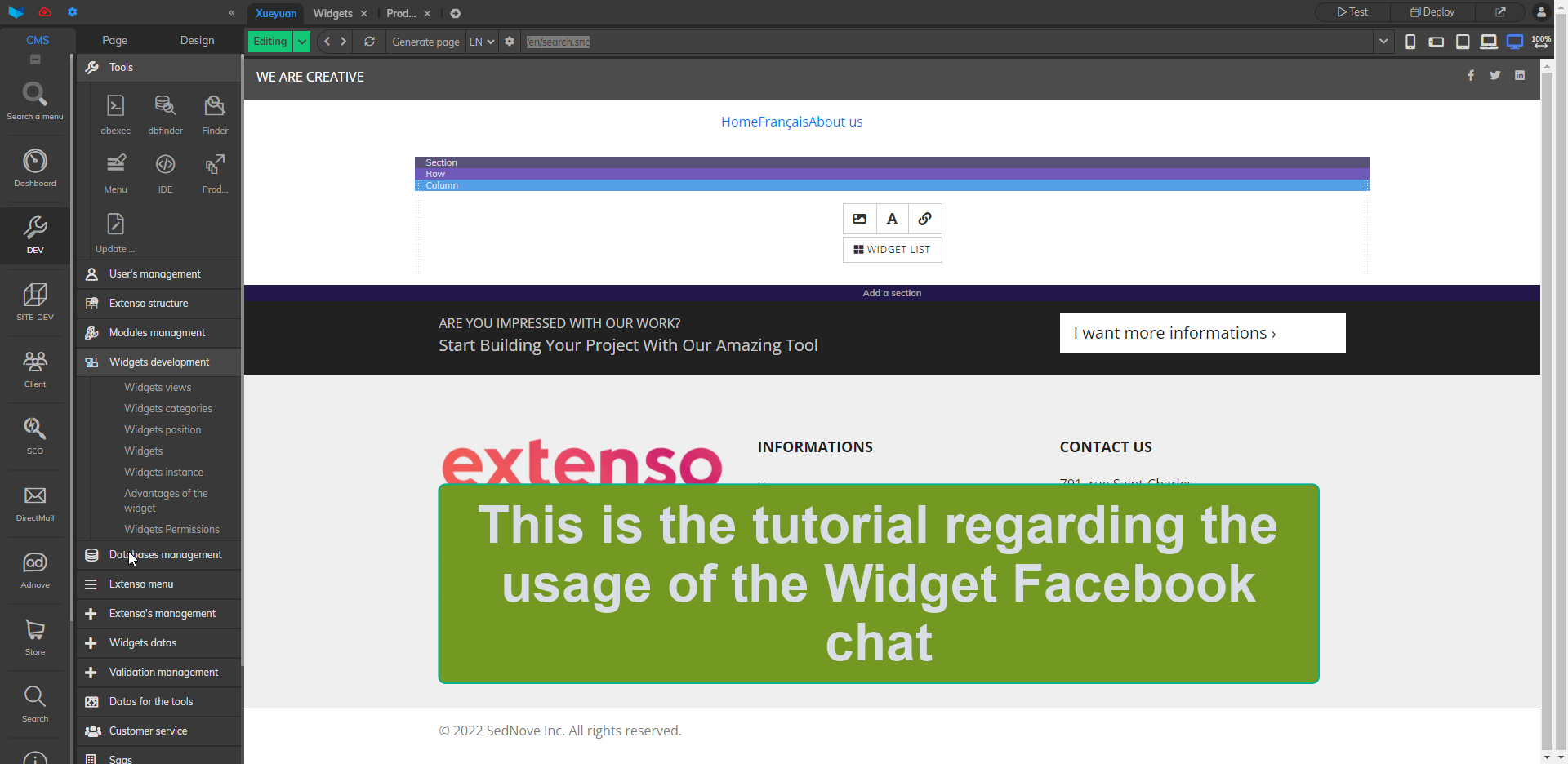The width and height of the screenshot is (1568, 764).
Task: Open the DirectMail sidebar section
Action: pos(35,503)
